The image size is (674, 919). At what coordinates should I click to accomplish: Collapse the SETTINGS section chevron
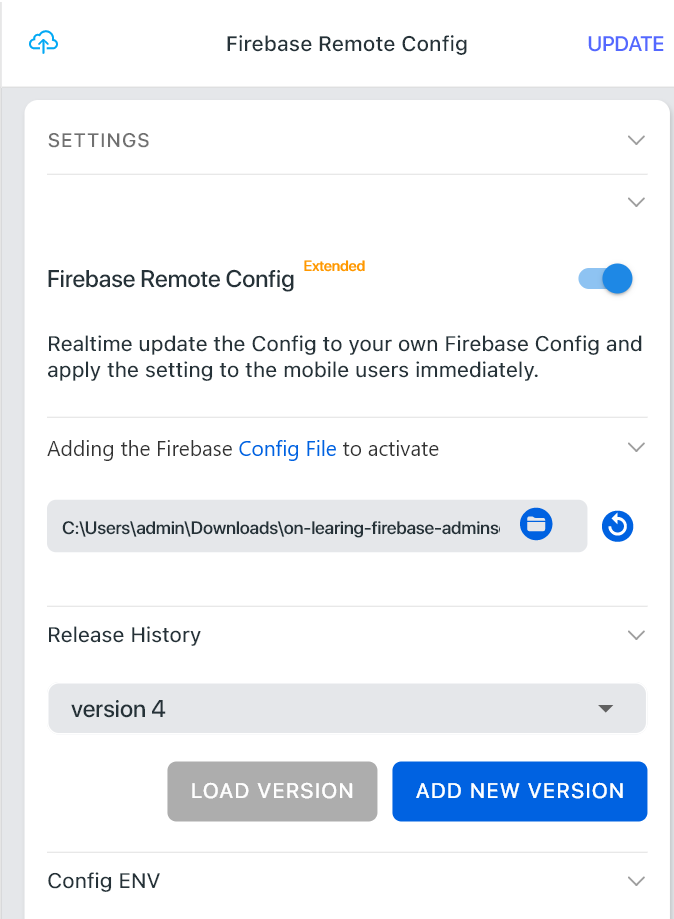636,140
